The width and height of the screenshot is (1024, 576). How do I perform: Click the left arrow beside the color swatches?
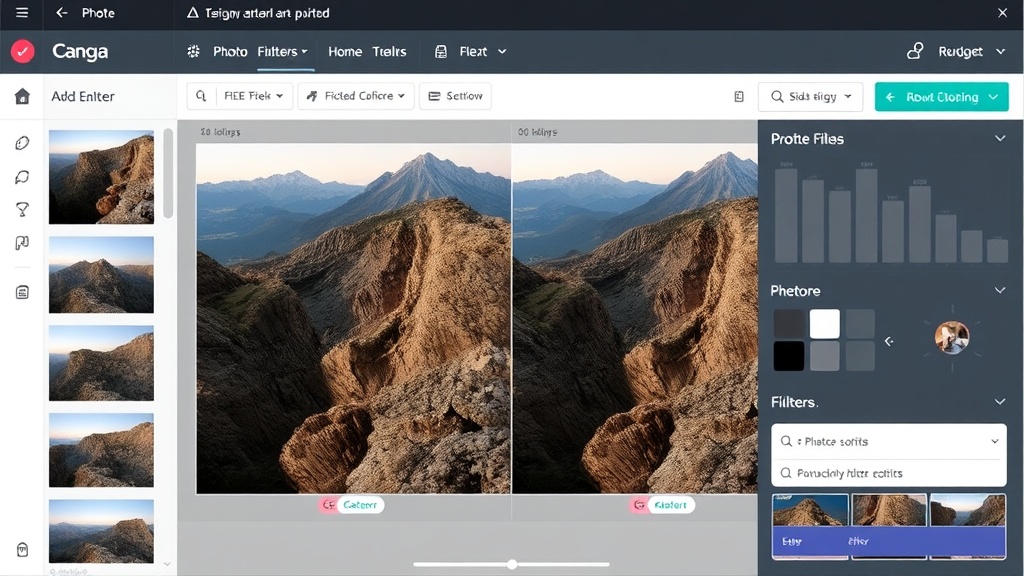[889, 341]
